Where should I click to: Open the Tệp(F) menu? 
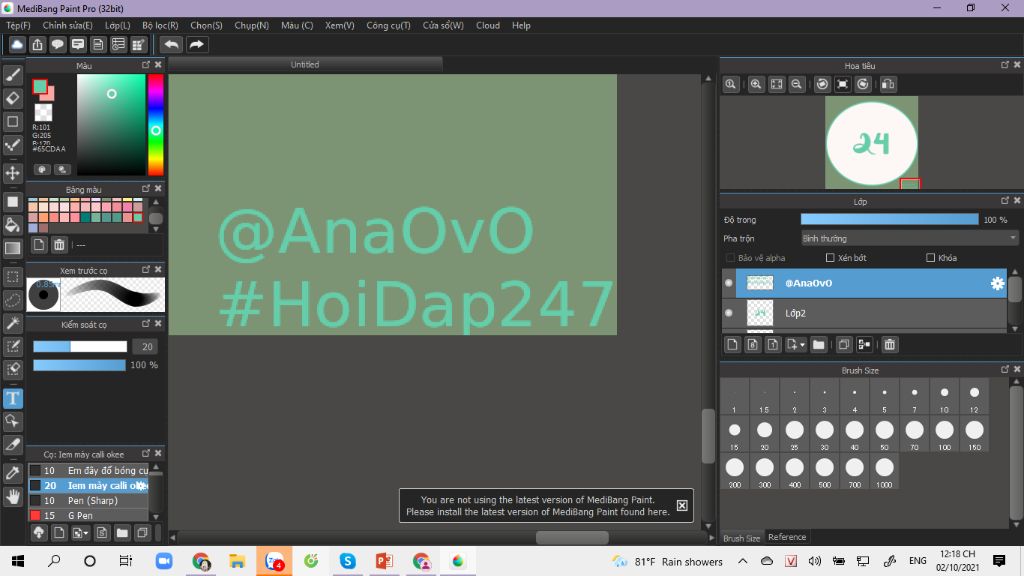pos(18,25)
